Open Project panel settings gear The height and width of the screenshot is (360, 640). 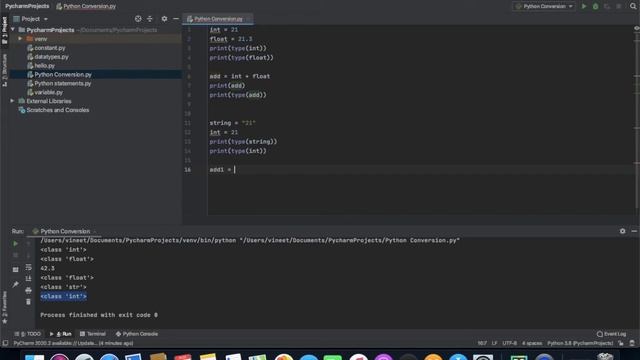[164, 19]
